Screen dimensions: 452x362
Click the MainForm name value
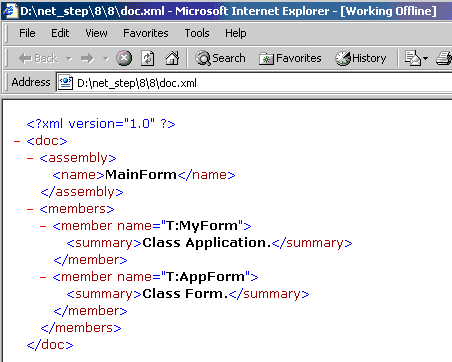click(x=141, y=175)
